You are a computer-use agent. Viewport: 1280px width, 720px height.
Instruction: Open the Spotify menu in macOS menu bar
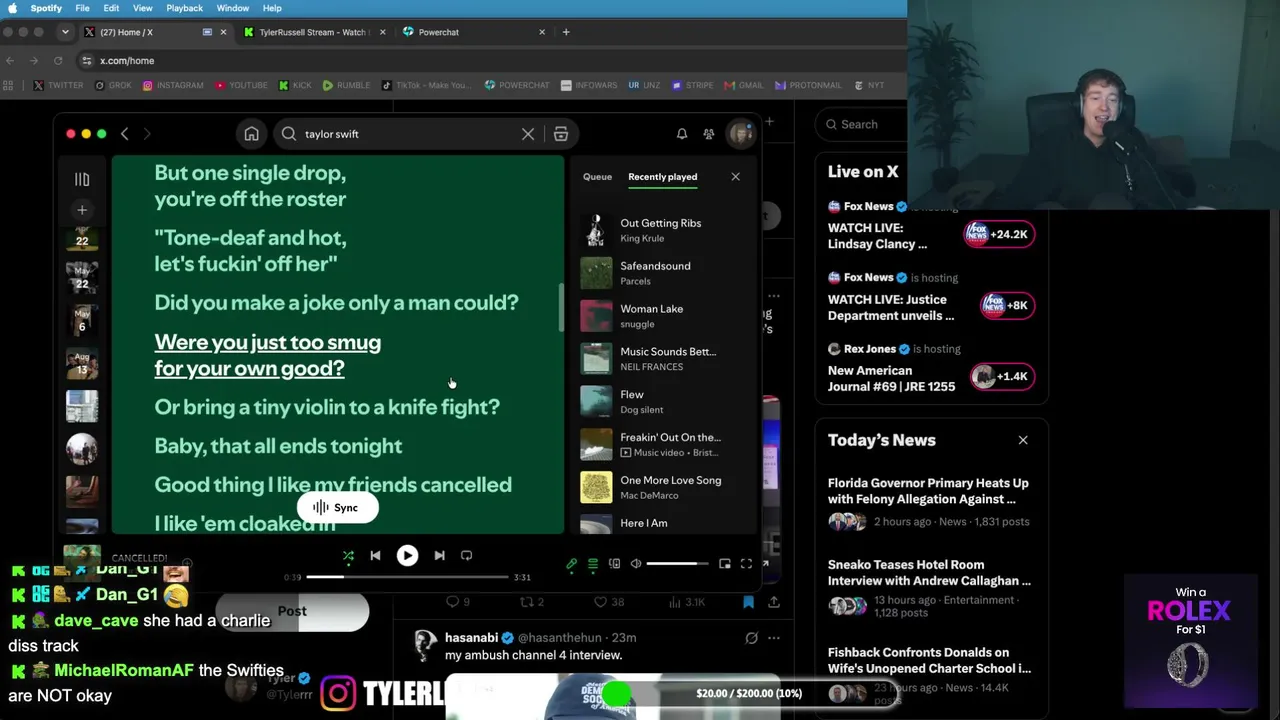46,8
